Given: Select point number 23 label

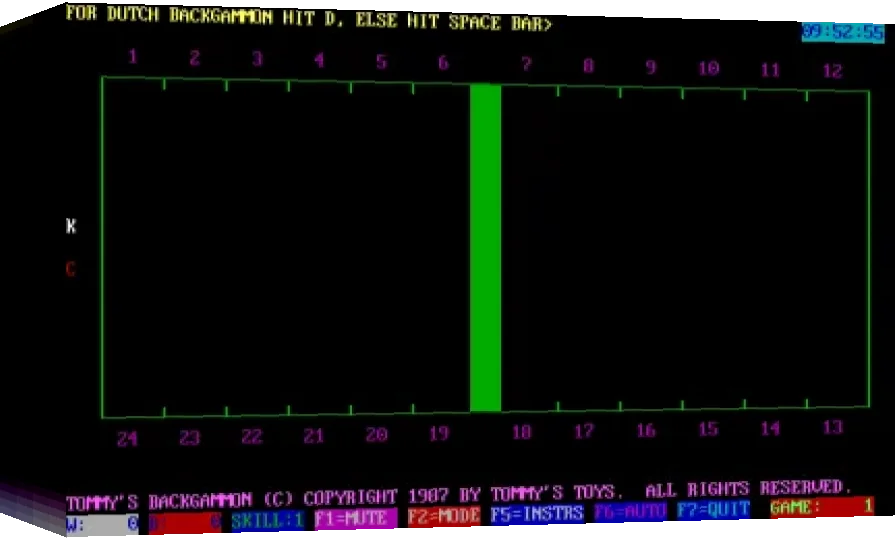Looking at the screenshot, I should (190, 438).
